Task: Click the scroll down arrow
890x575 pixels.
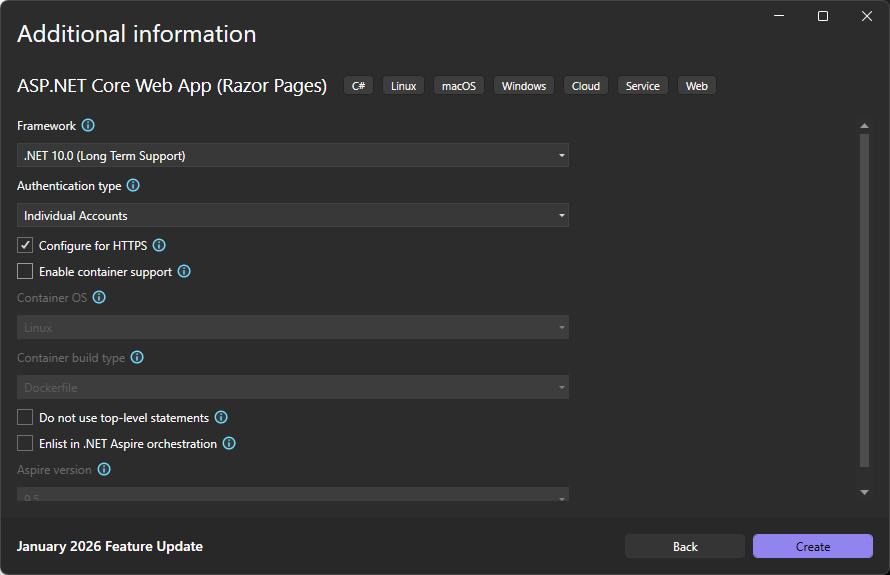Action: click(x=865, y=492)
